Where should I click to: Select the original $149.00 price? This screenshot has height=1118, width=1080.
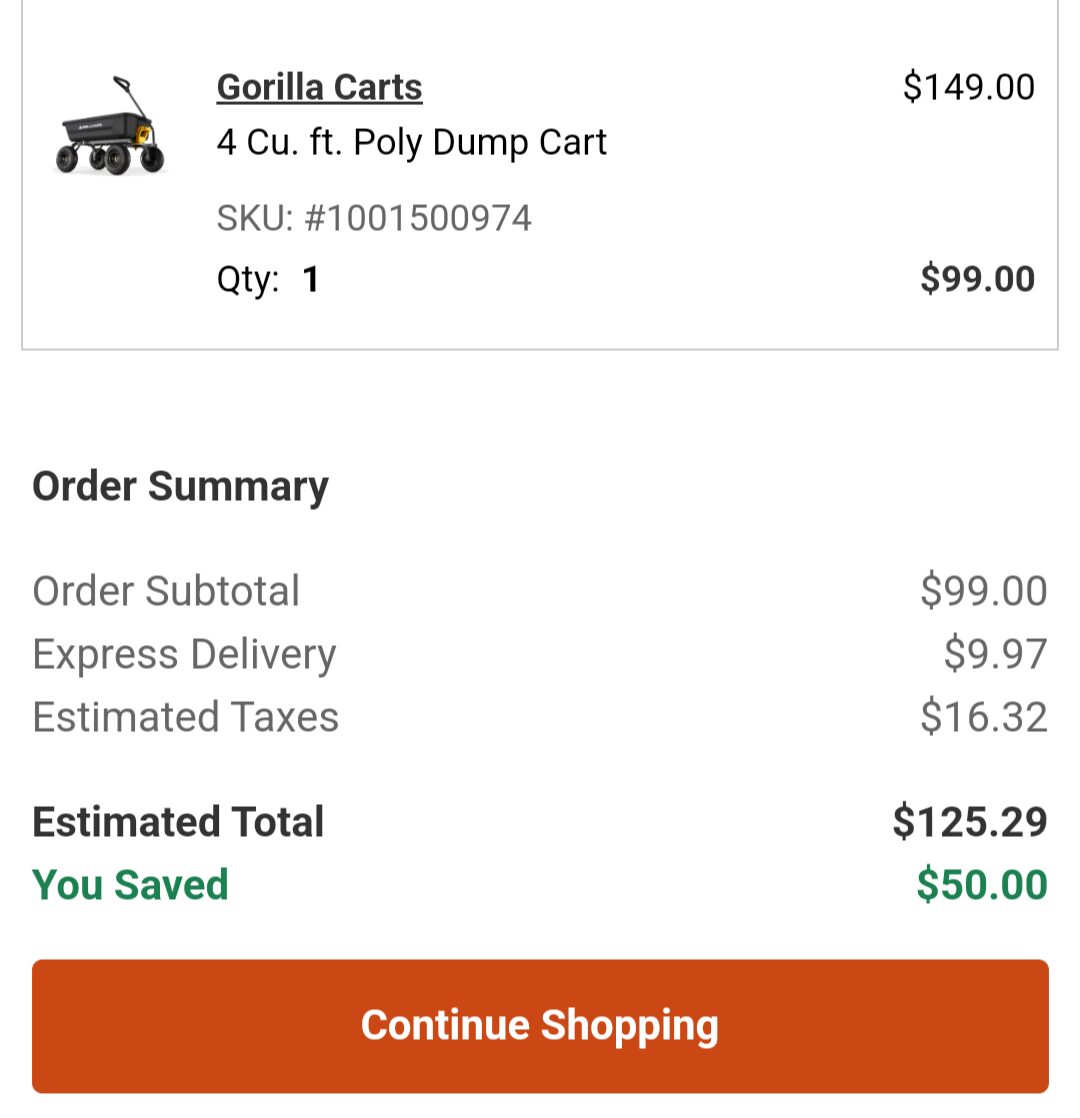pyautogui.click(x=968, y=86)
